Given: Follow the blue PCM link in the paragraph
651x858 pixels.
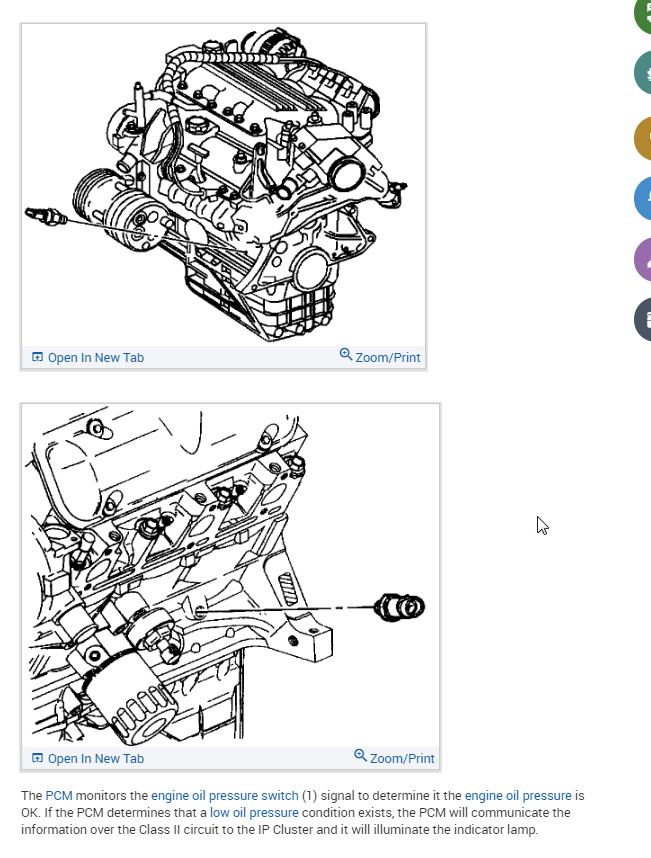Looking at the screenshot, I should tap(59, 796).
